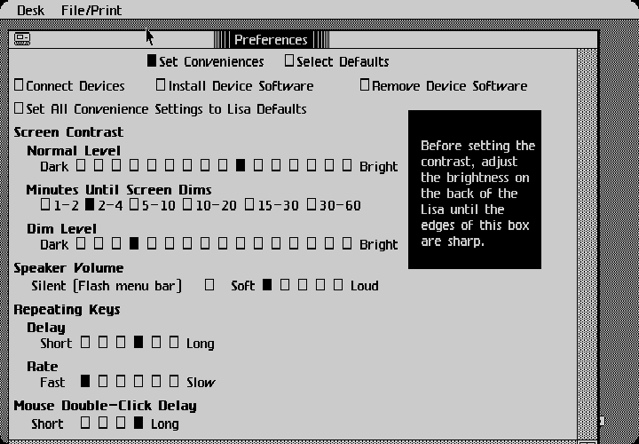Image resolution: width=639 pixels, height=444 pixels.
Task: Set Dim Level to brightest box
Action: pyautogui.click(x=347, y=243)
